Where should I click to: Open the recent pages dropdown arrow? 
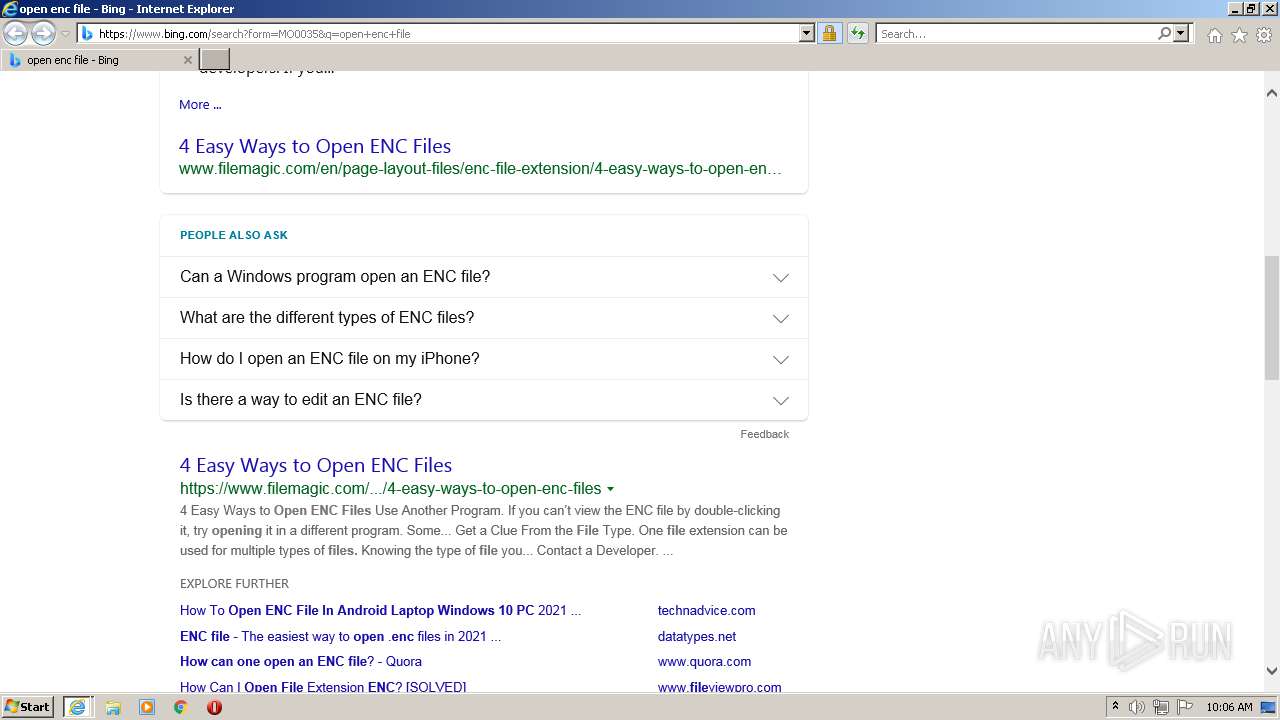click(x=66, y=34)
